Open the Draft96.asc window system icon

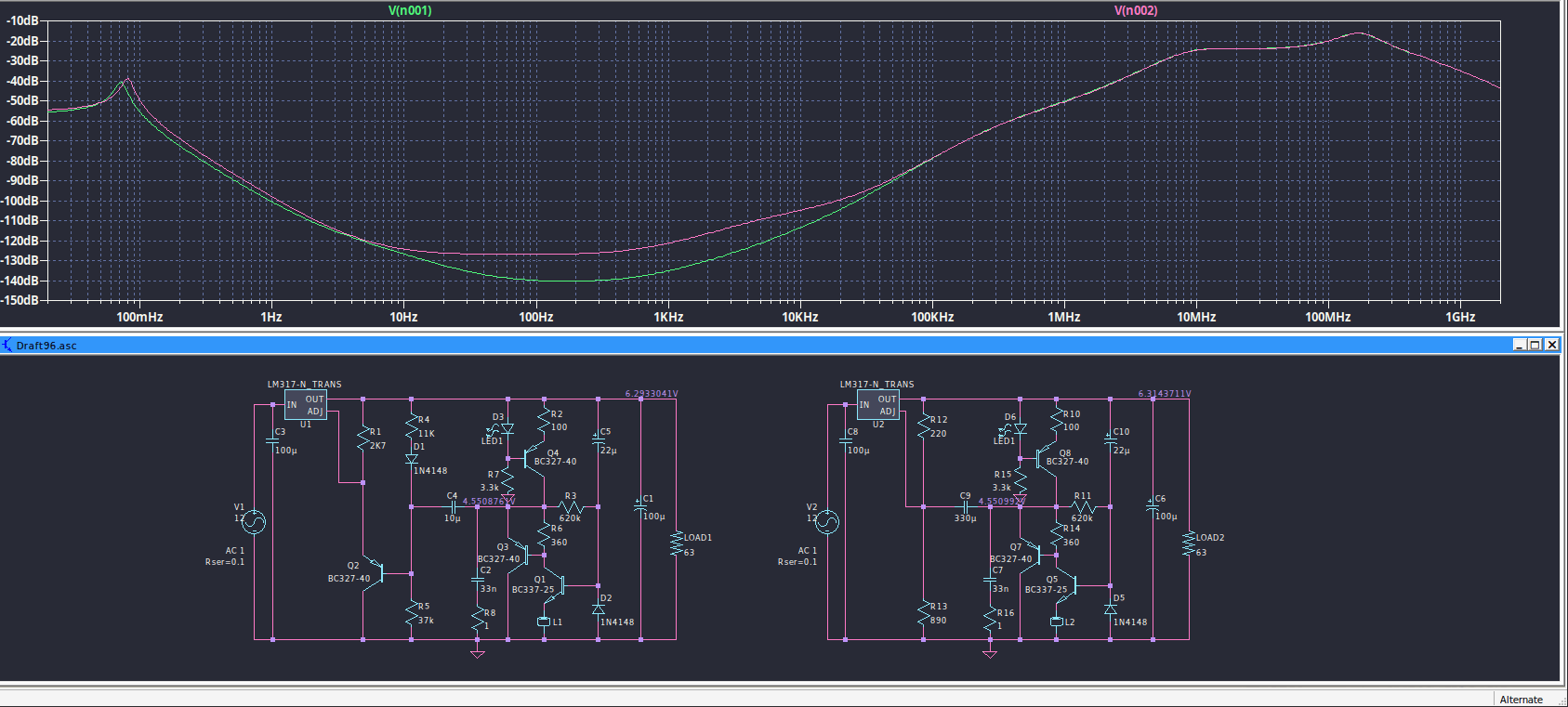pyautogui.click(x=7, y=346)
